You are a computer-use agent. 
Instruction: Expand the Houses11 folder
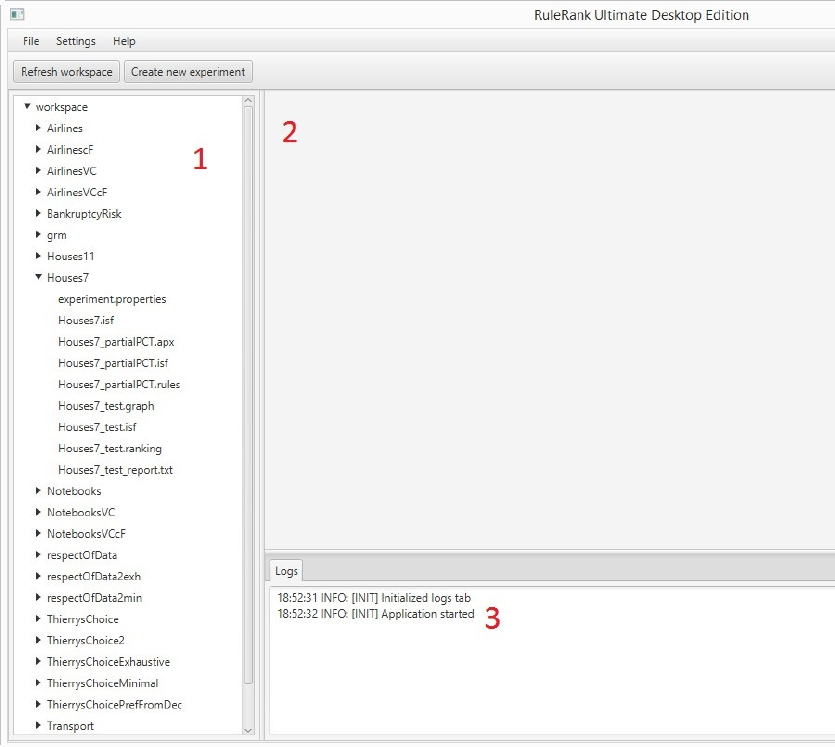click(38, 256)
